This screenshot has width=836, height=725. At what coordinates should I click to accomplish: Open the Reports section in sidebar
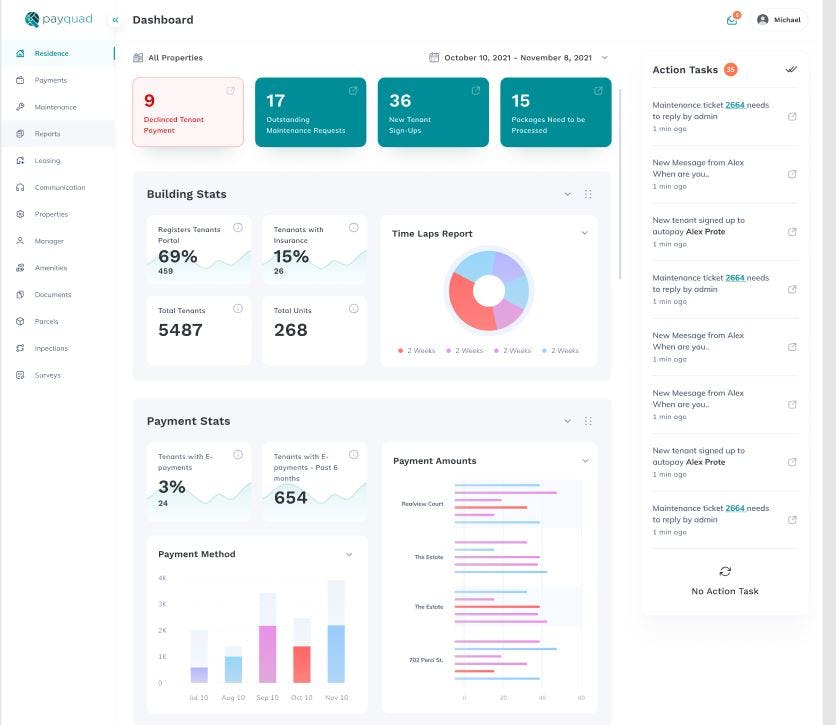coord(20,133)
